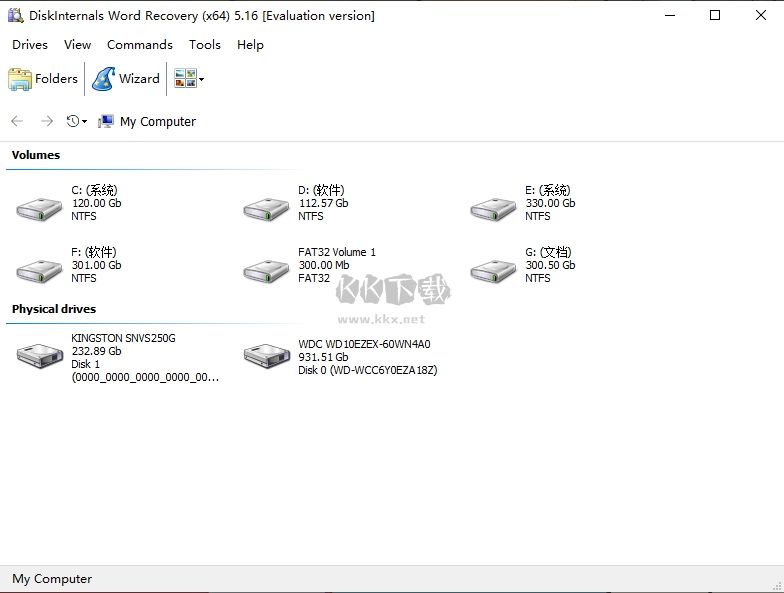
Task: Select the E: 330.00 Gb drive icon
Action: [493, 209]
